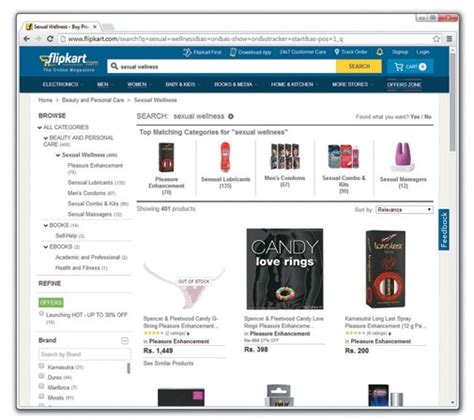Check the Kamasutra brand checkbox

click(x=42, y=366)
